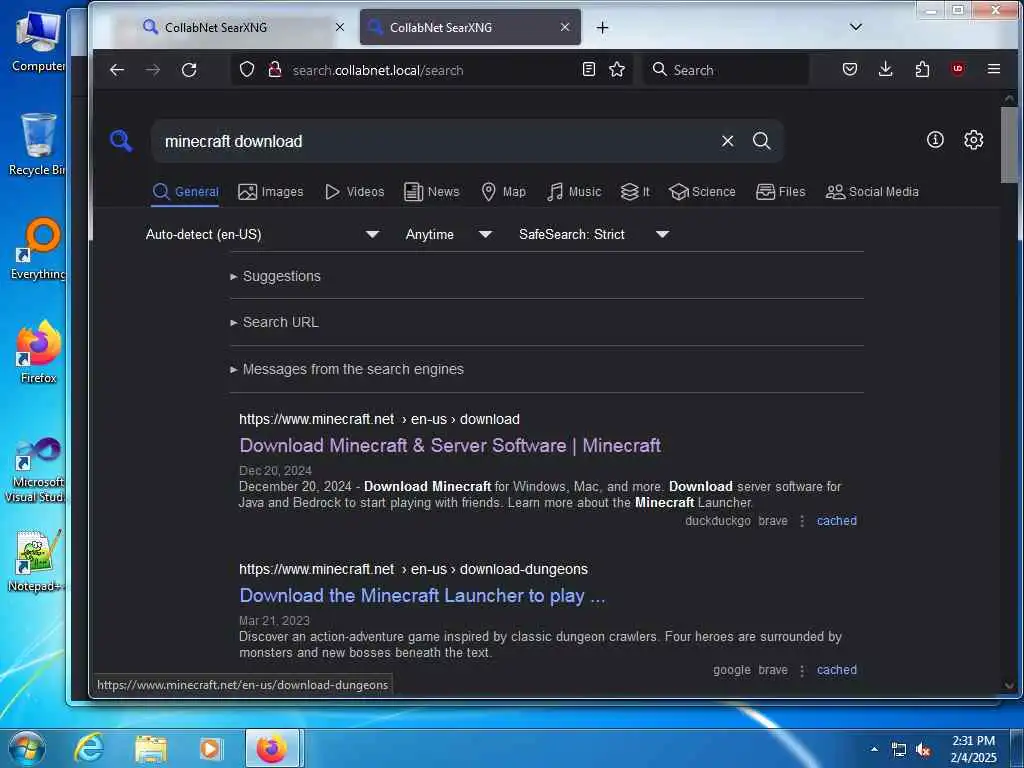
Task: Reload the page with refresh icon
Action: 189,70
